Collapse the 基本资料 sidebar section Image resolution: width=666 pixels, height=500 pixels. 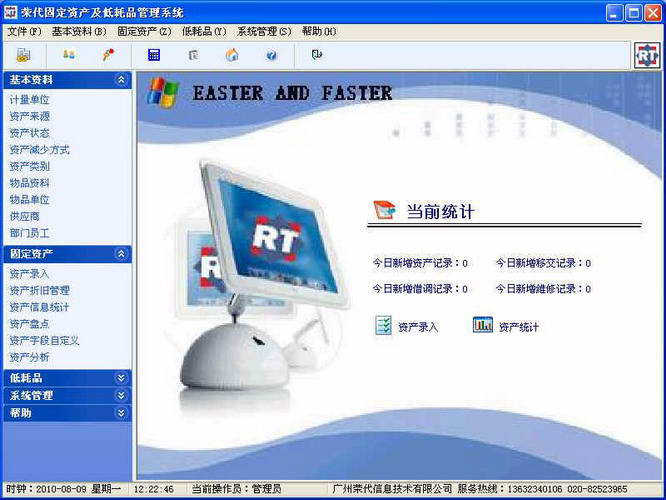[121, 79]
